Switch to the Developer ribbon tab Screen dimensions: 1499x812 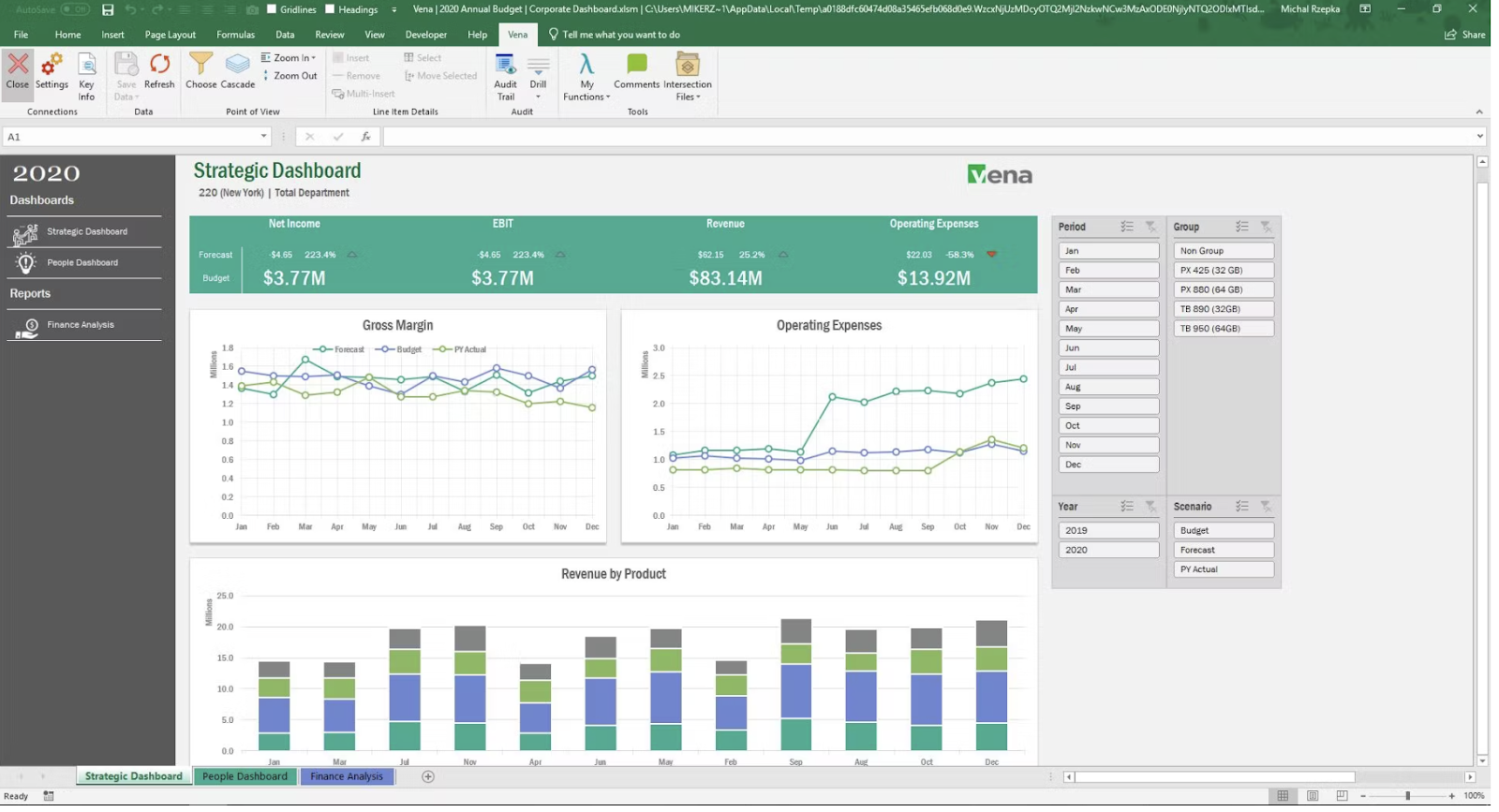pos(426,35)
